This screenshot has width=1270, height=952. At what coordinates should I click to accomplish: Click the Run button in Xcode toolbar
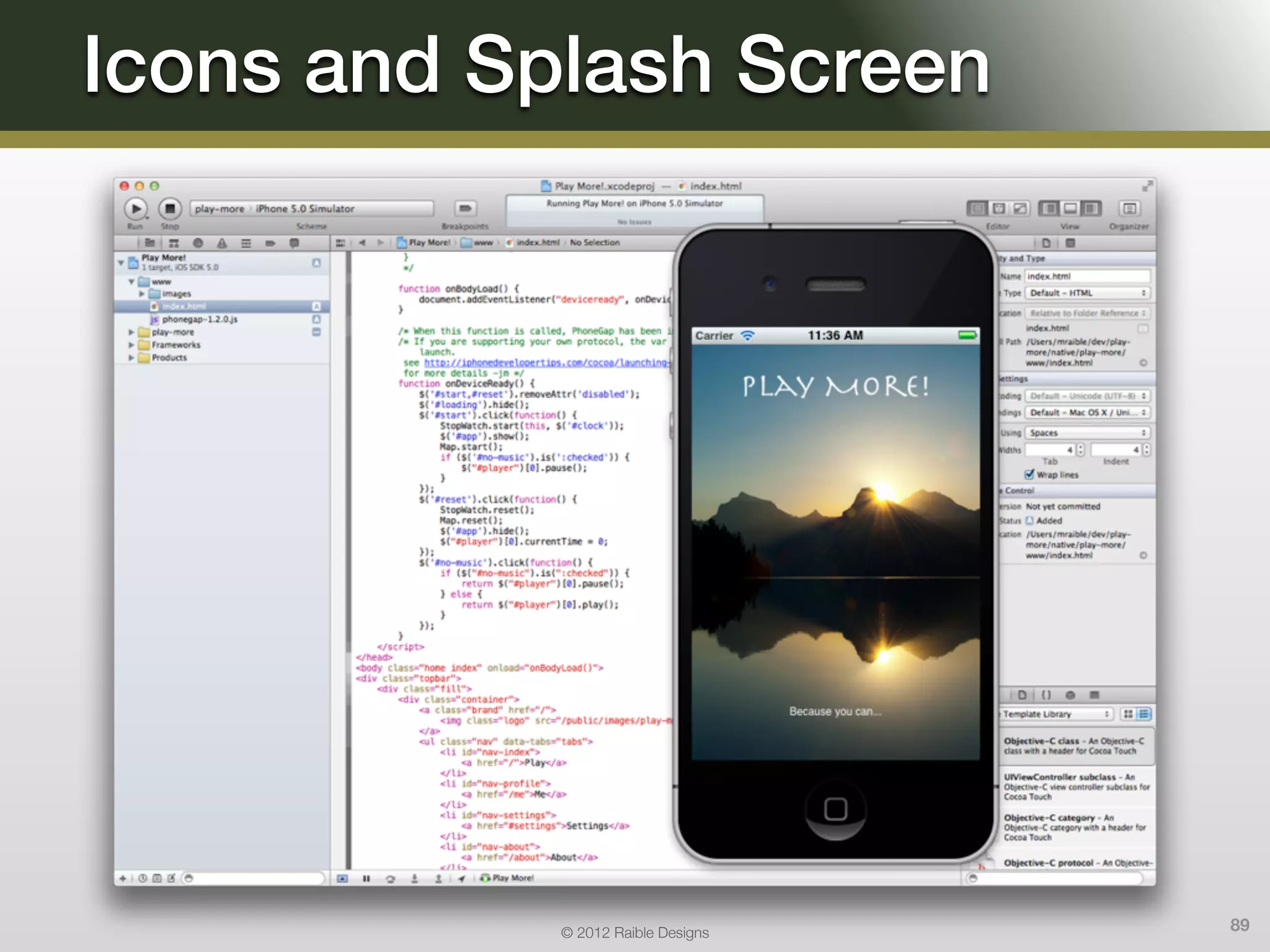(136, 209)
